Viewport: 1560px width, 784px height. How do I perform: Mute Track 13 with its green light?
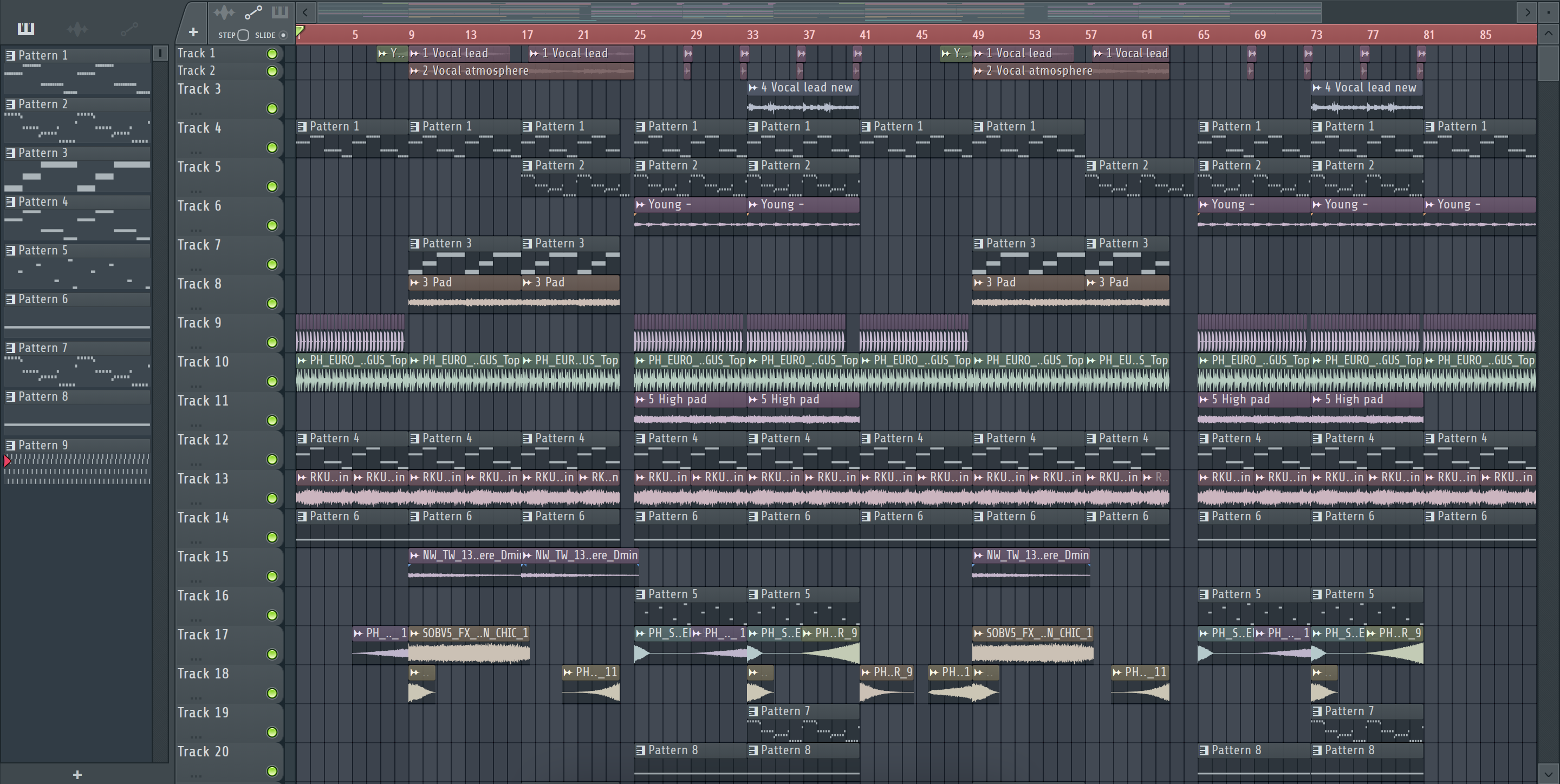pyautogui.click(x=272, y=498)
